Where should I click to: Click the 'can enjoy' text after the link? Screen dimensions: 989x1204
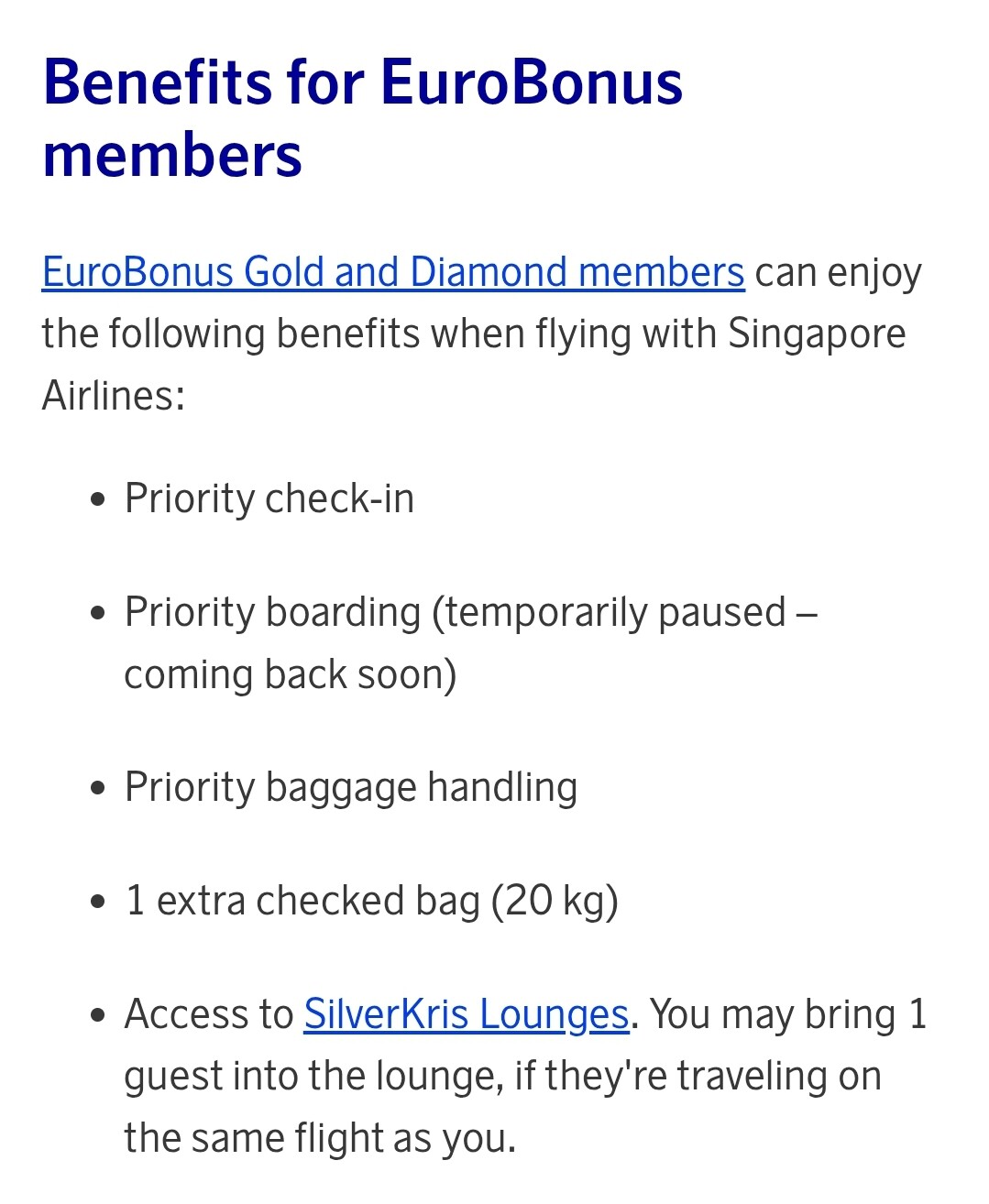[x=839, y=272]
